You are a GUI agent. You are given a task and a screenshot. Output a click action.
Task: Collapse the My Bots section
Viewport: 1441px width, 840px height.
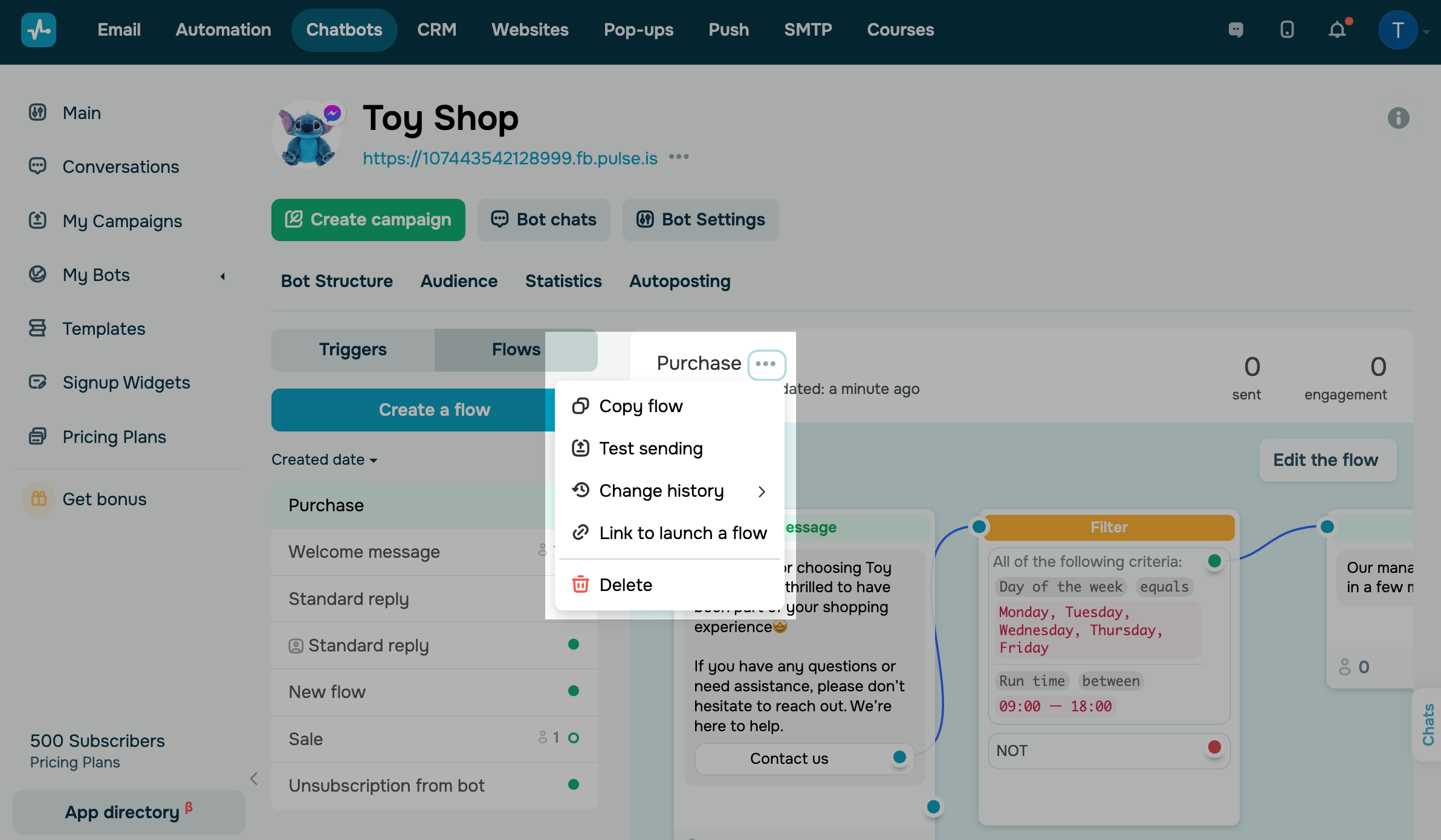222,276
